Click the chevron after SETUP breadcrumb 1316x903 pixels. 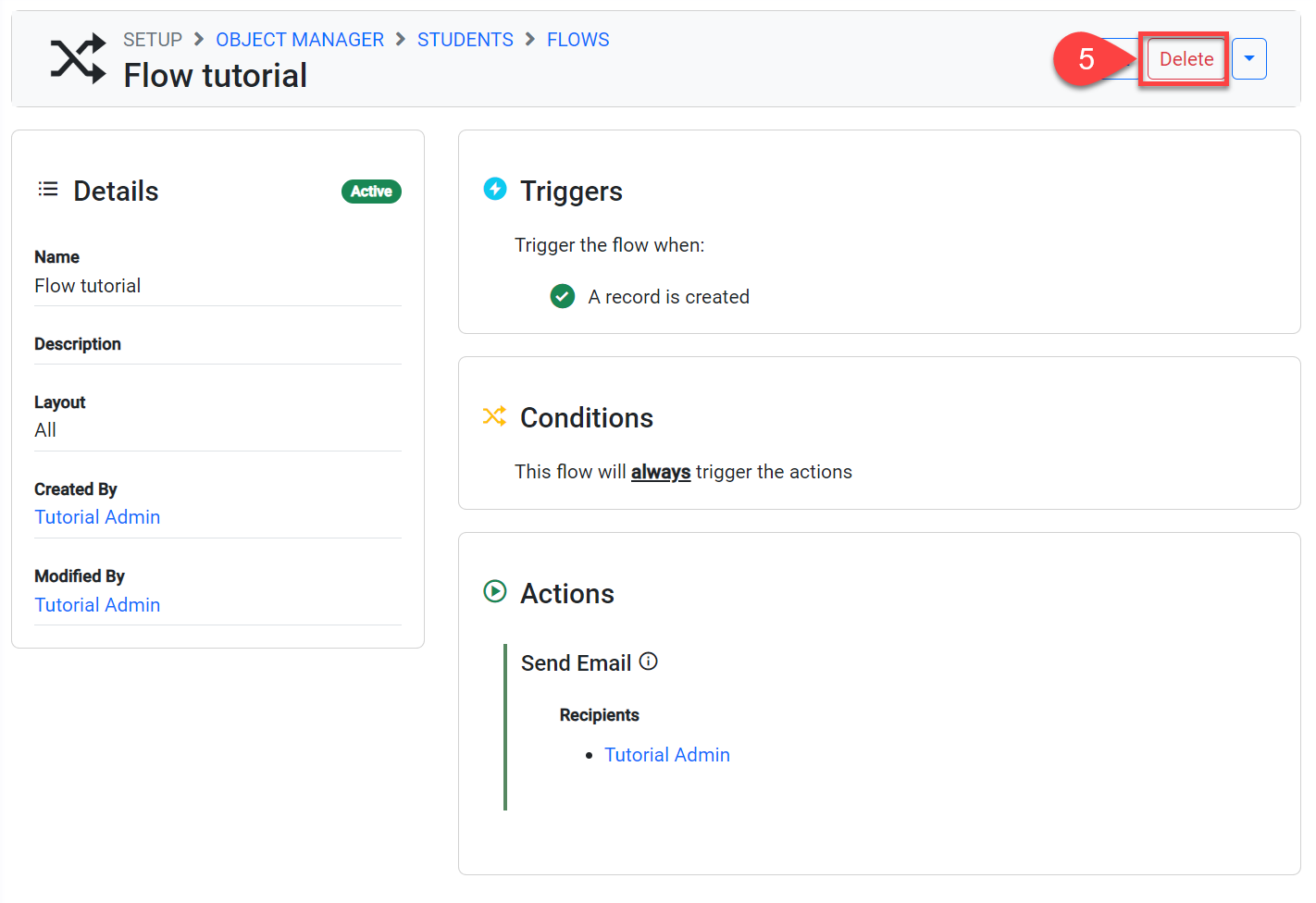[199, 40]
